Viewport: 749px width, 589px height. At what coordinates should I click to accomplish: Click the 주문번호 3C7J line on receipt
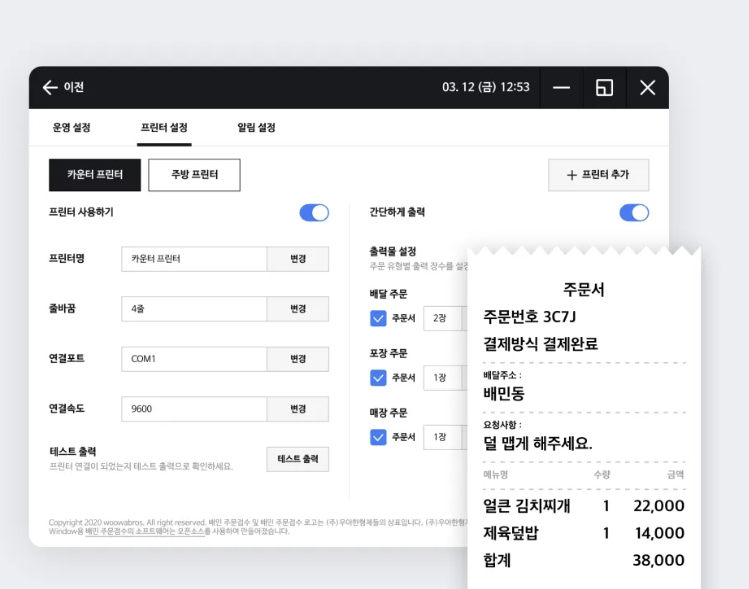[x=530, y=317]
